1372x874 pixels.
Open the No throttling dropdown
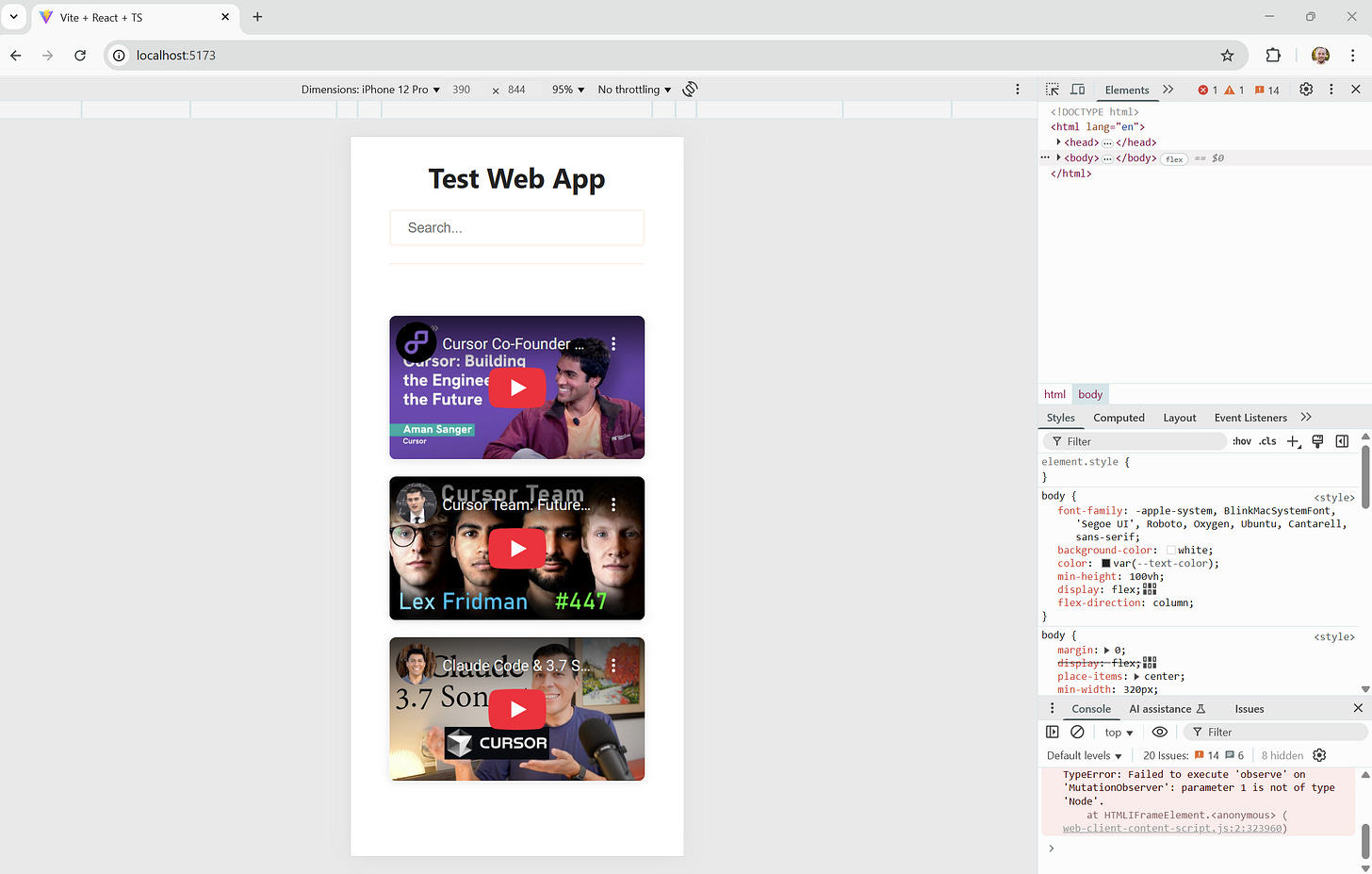coord(634,90)
